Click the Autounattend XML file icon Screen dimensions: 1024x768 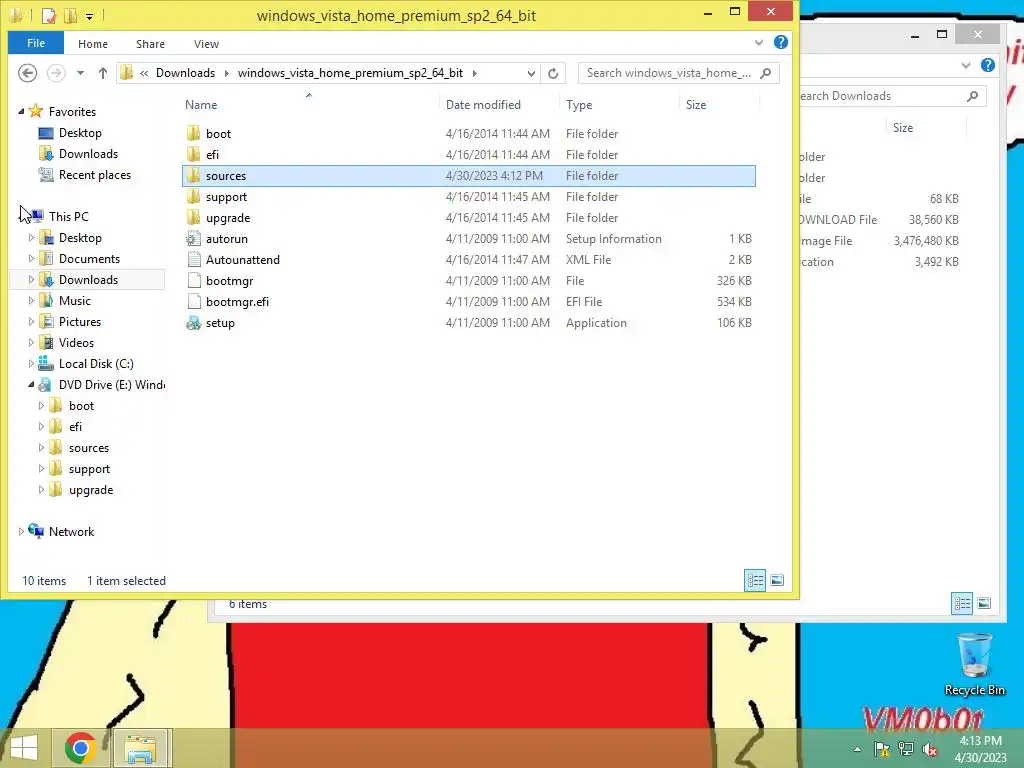tap(193, 259)
